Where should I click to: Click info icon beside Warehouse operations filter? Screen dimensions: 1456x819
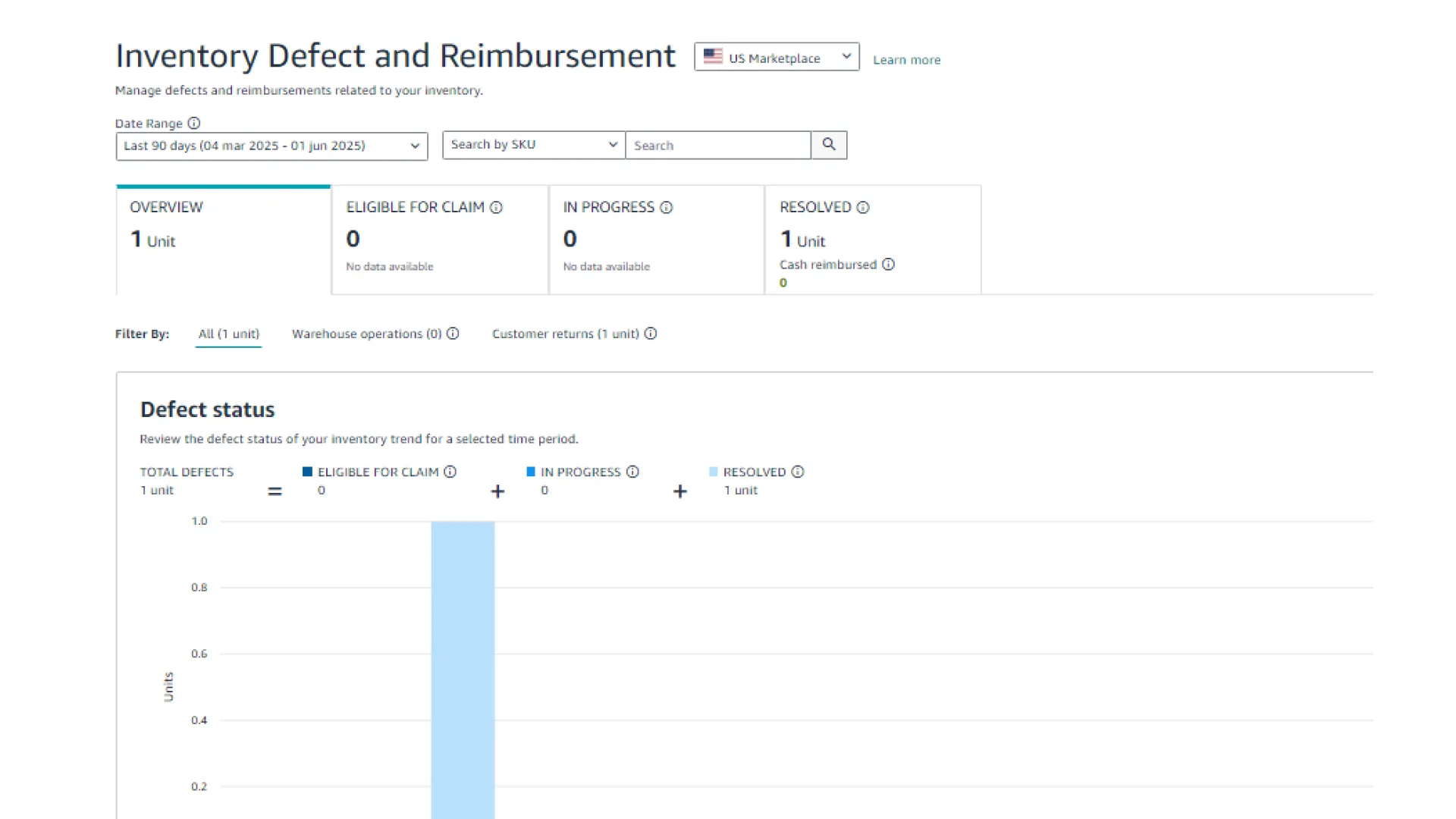pyautogui.click(x=453, y=333)
